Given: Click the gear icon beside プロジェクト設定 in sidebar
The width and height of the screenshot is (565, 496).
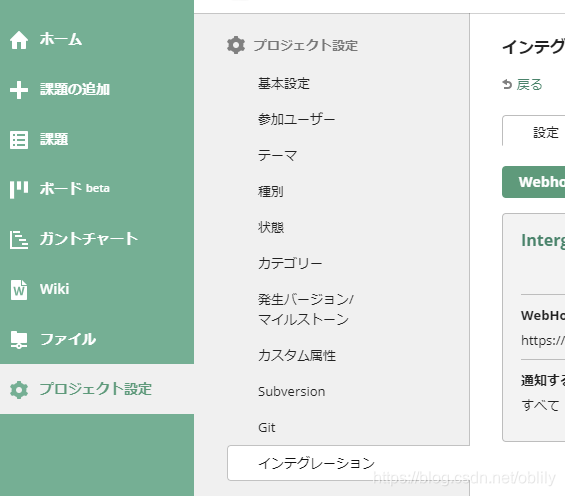Looking at the screenshot, I should point(19,390).
